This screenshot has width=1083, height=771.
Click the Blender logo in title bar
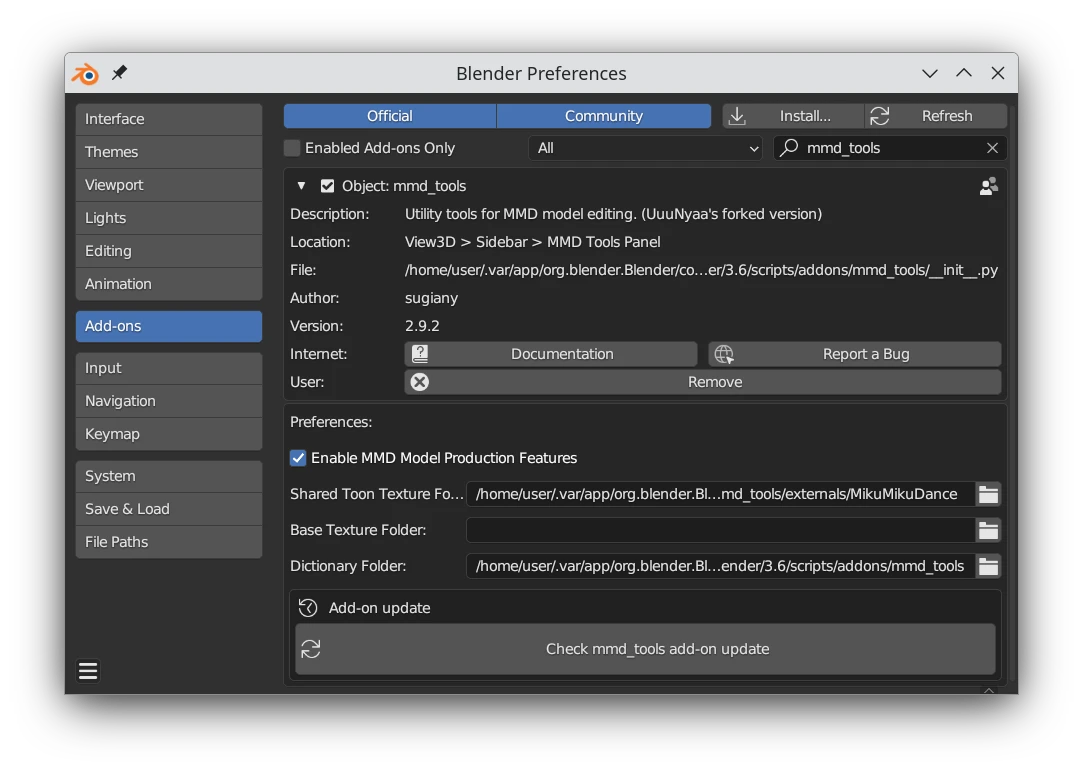click(x=85, y=73)
